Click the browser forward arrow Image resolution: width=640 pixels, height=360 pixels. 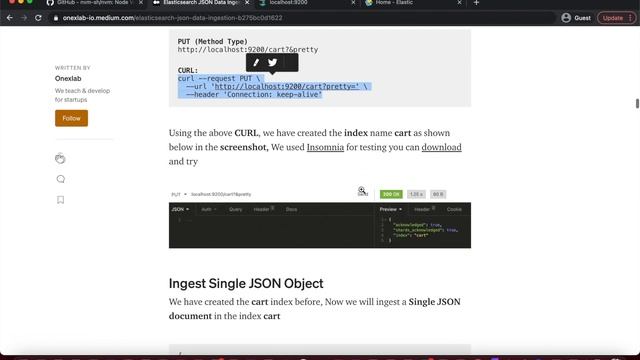(x=24, y=18)
